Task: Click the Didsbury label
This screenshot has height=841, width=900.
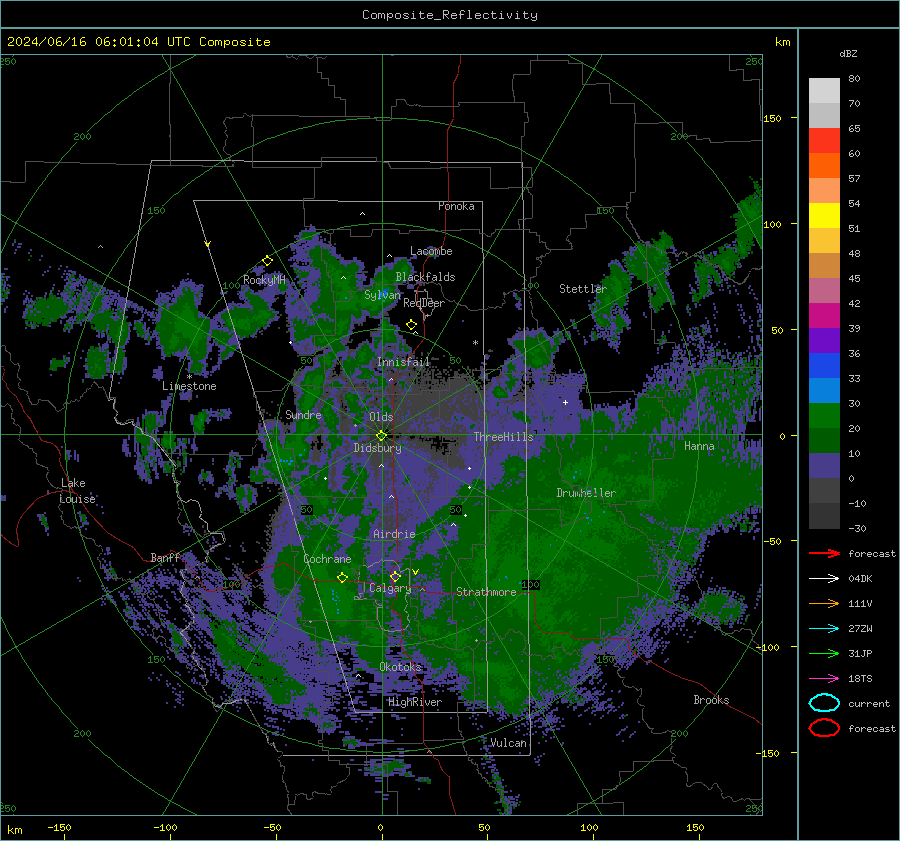Action: tap(378, 448)
